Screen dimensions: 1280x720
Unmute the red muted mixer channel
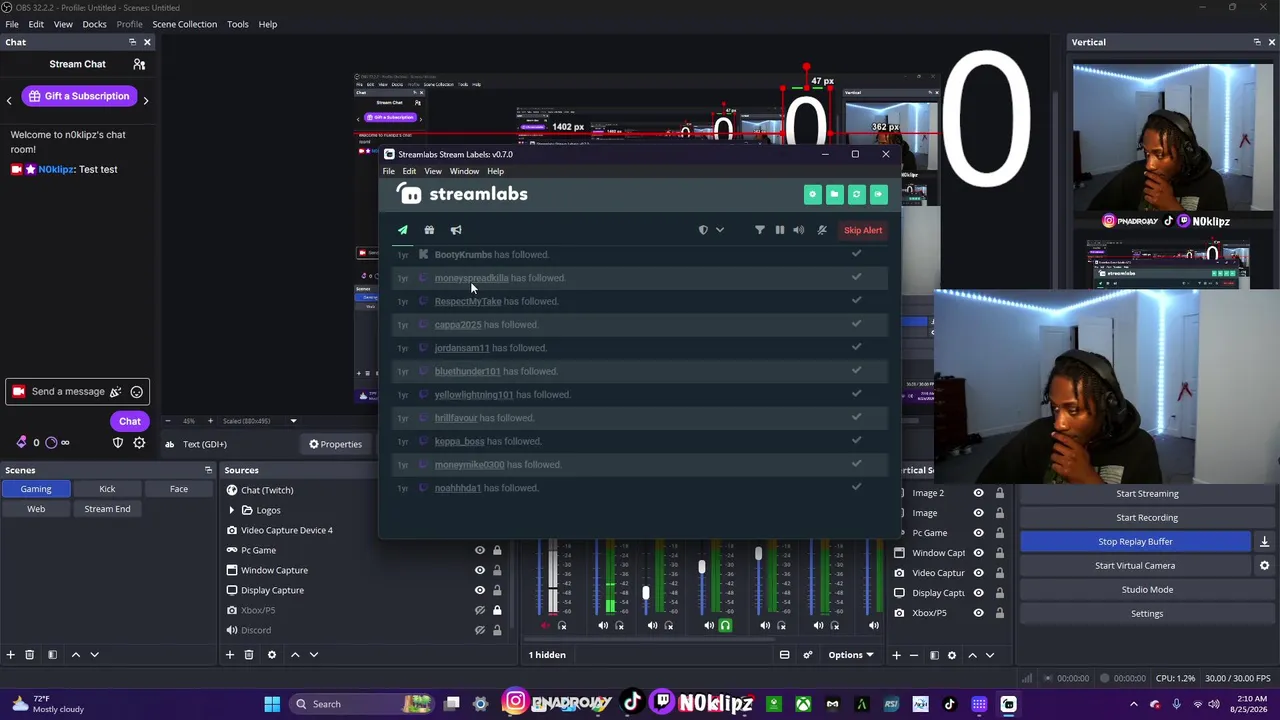[545, 626]
